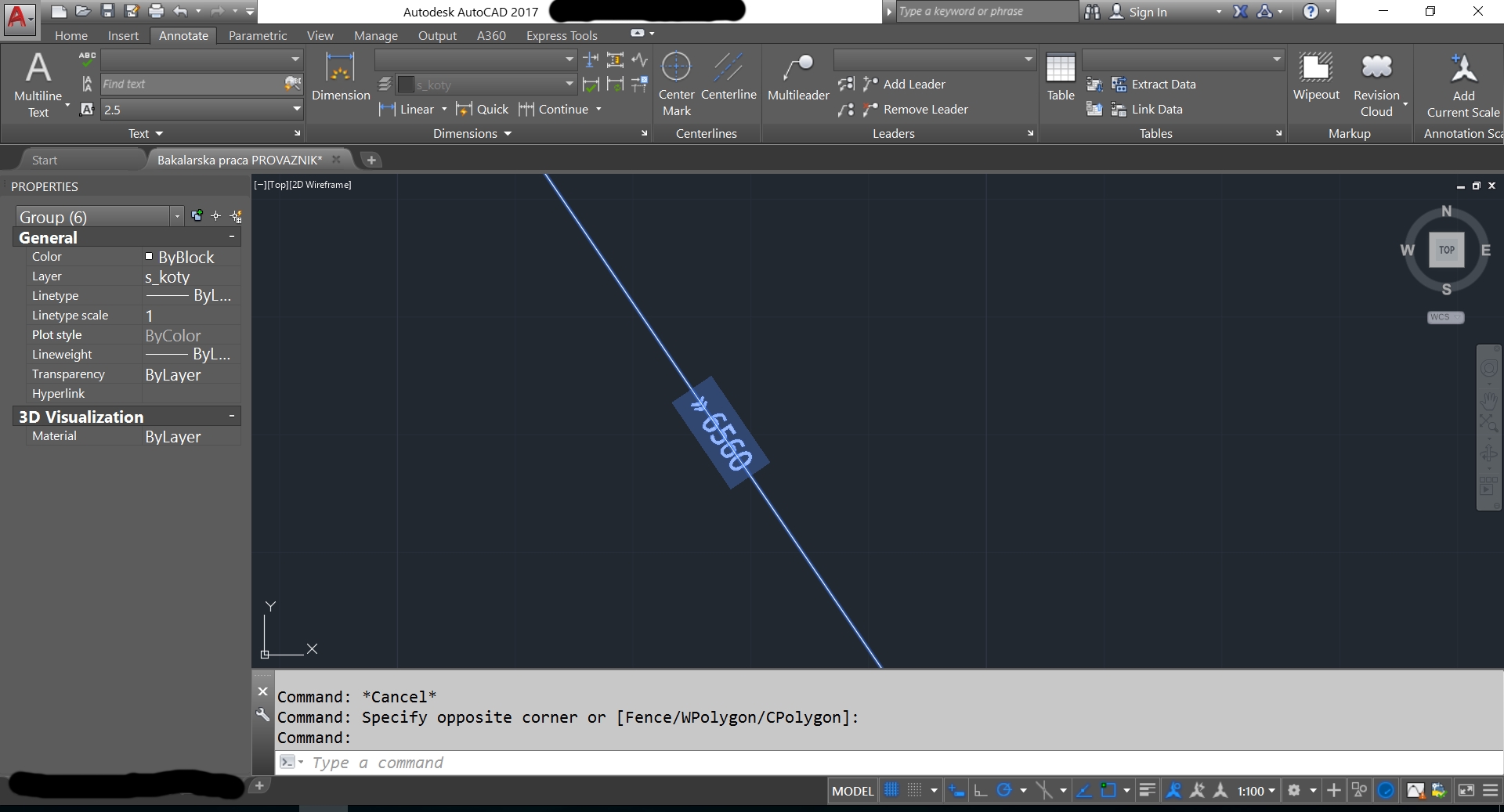Open the 1:100 annotation scale dropdown
The image size is (1504, 812).
1256,791
